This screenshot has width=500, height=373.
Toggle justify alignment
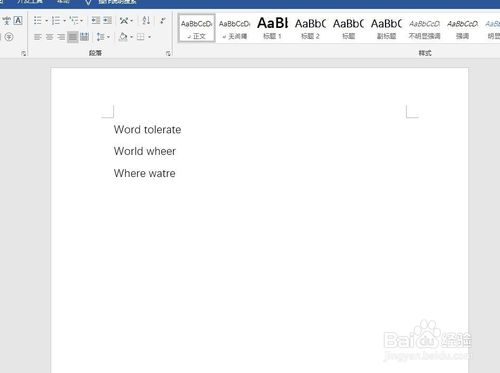click(73, 37)
